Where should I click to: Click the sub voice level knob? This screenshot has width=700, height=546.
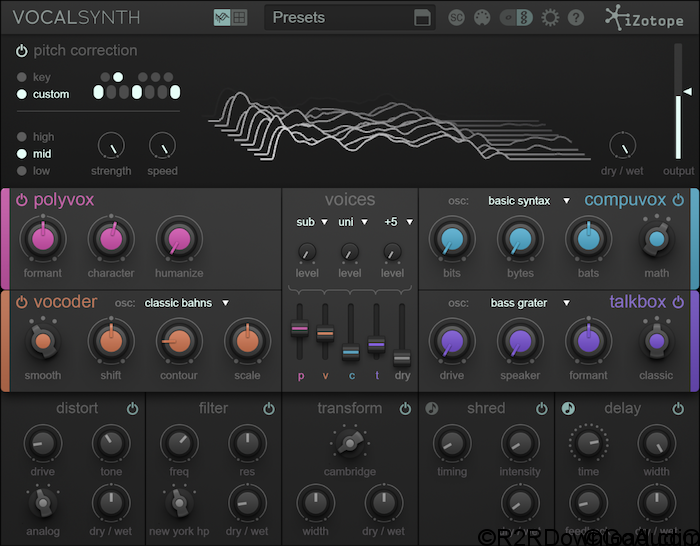pos(307,253)
